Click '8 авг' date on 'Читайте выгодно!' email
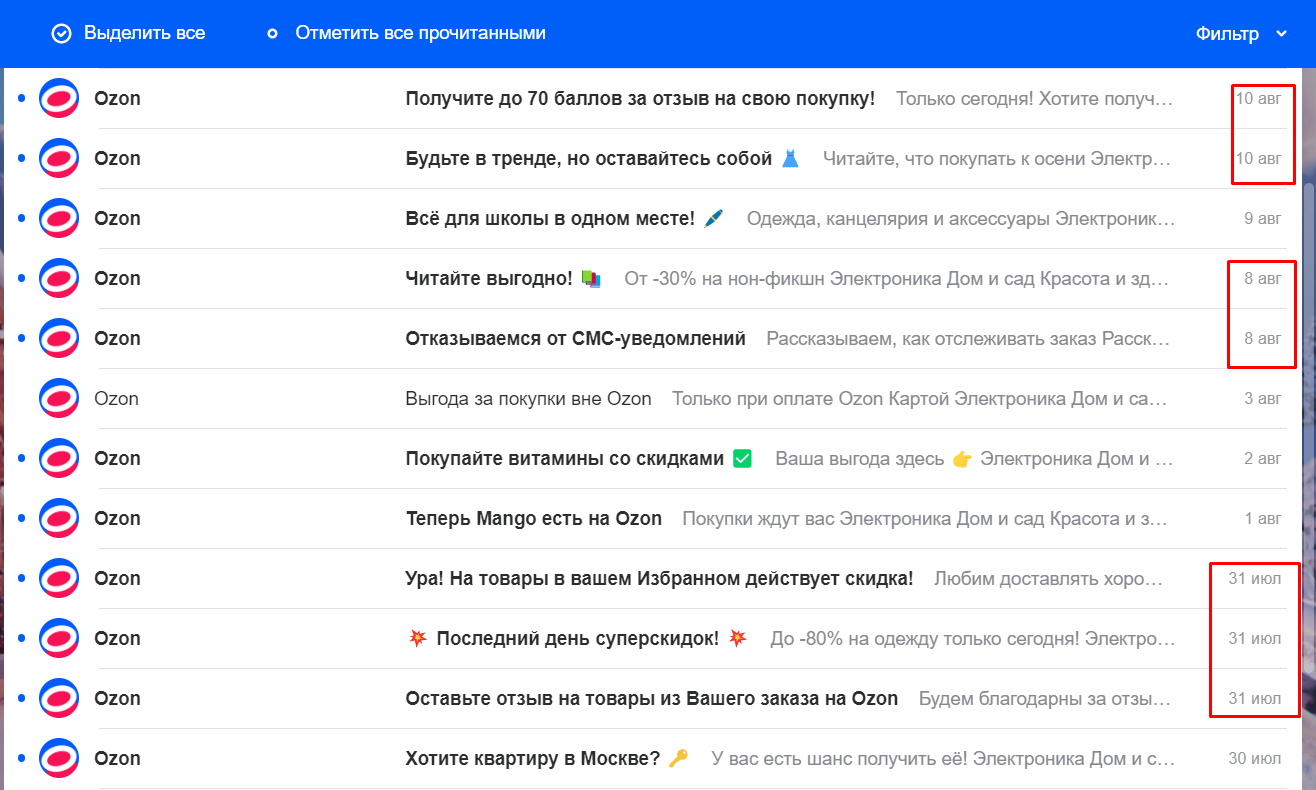The width and height of the screenshot is (1316, 790). pos(1263,278)
